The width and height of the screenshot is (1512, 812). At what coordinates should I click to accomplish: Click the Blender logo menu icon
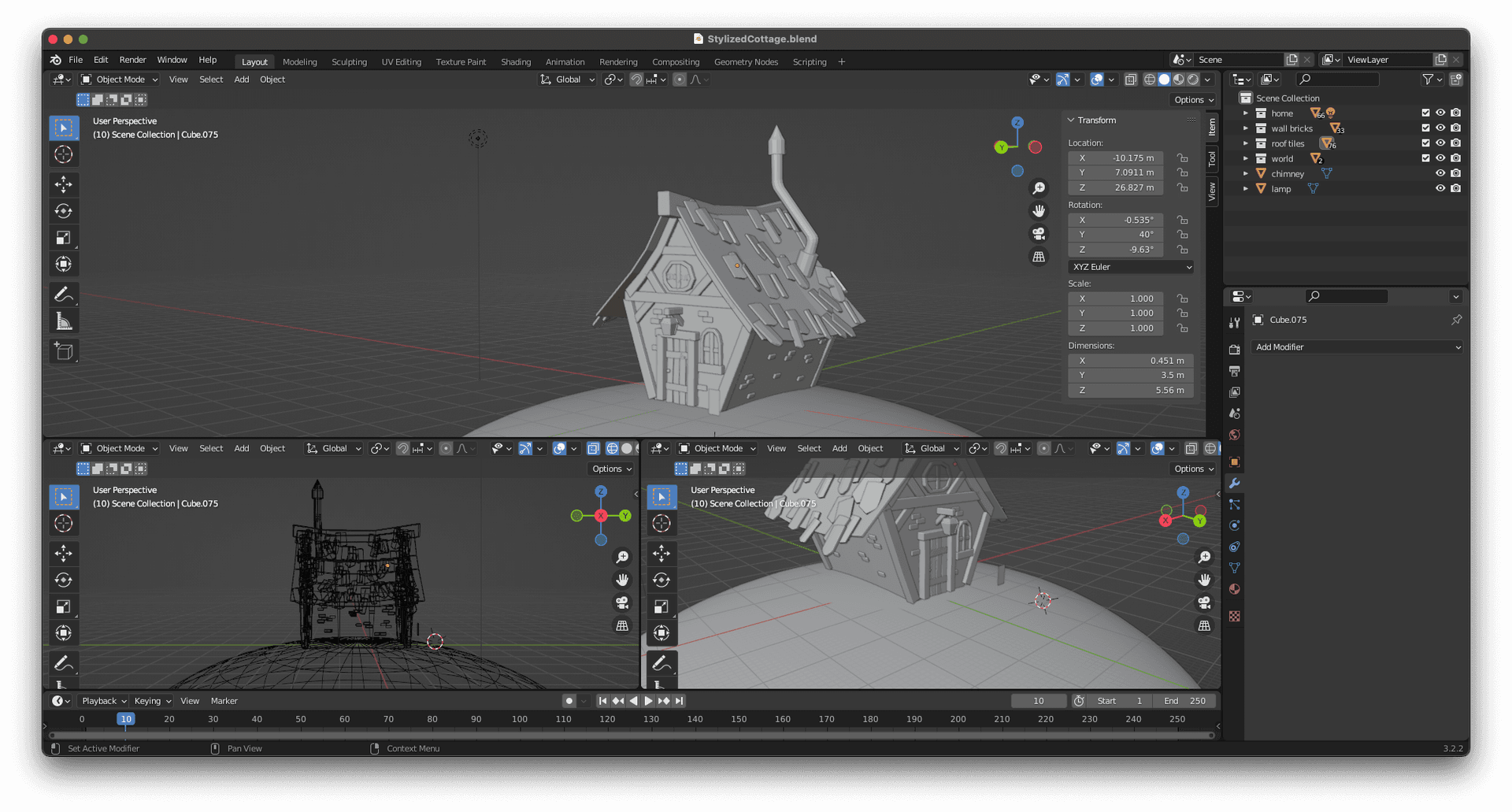pos(56,60)
